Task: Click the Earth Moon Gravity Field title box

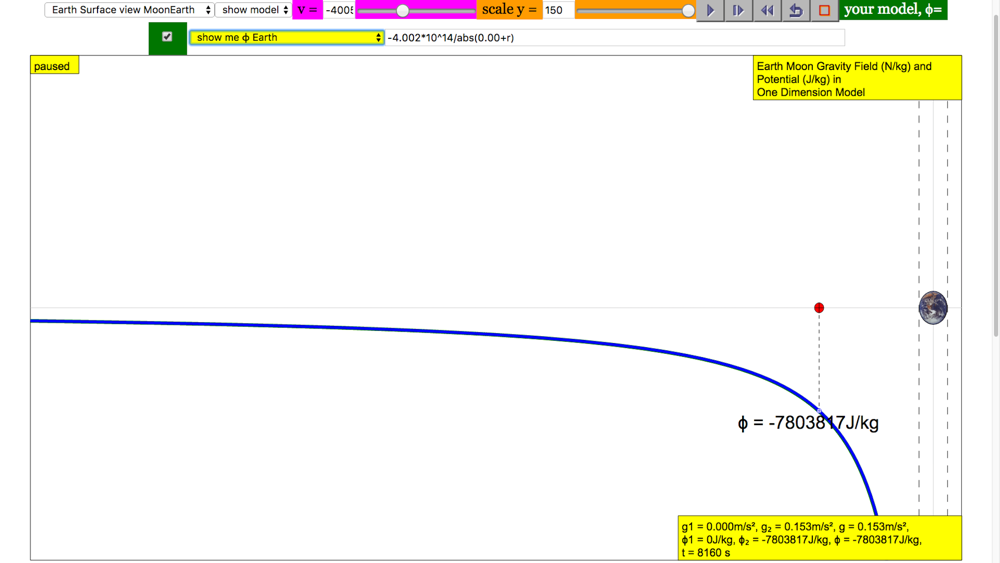Action: tap(857, 78)
